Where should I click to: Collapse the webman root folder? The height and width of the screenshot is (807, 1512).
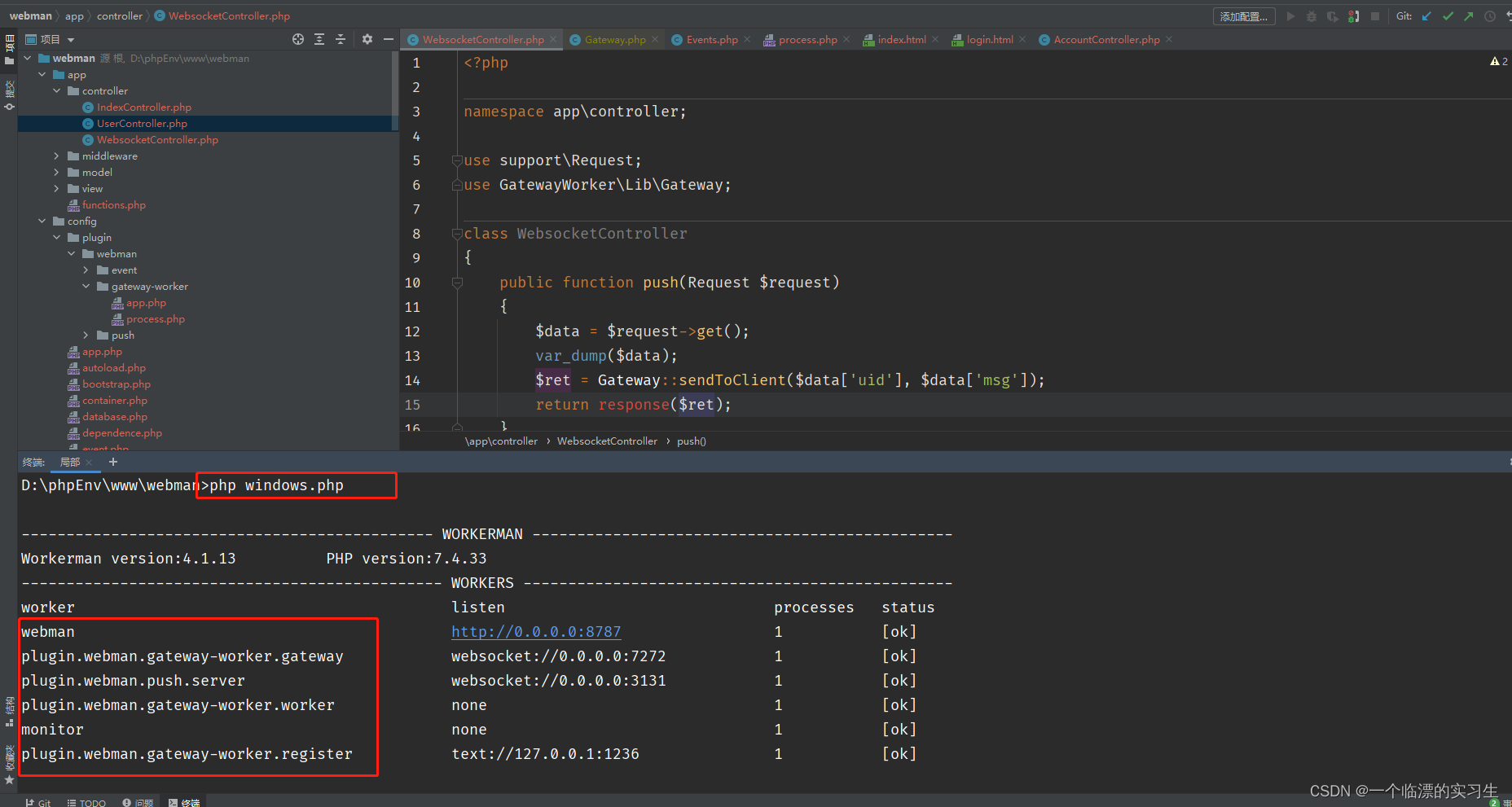click(28, 58)
